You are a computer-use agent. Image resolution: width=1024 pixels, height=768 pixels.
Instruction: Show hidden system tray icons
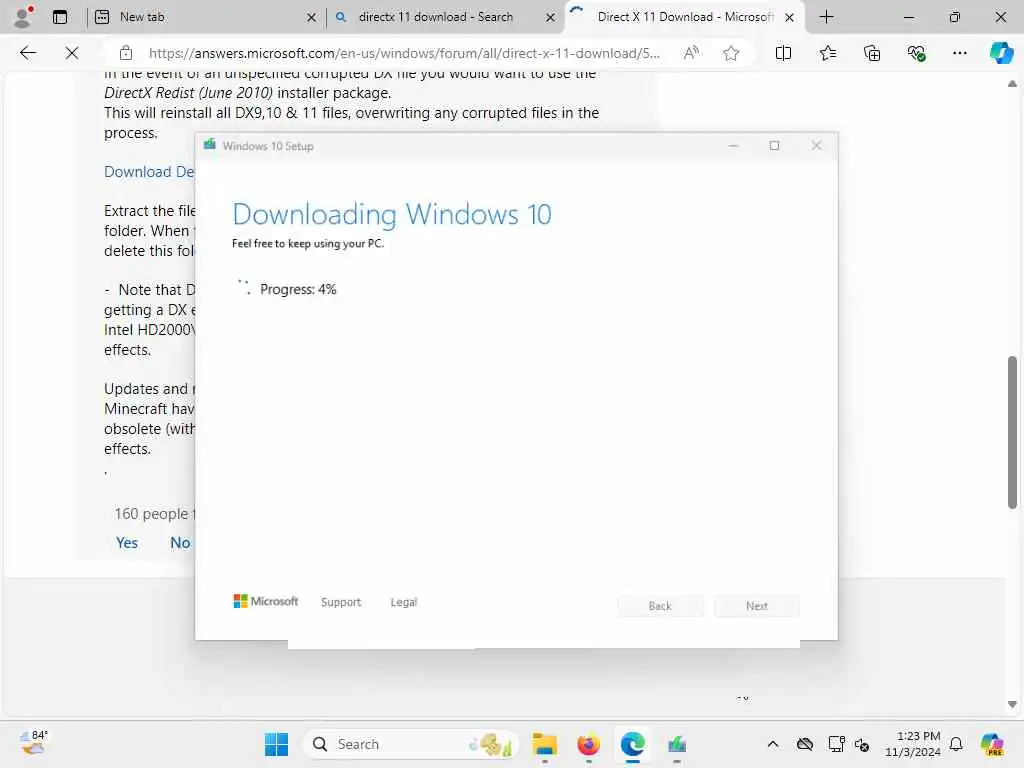pyautogui.click(x=773, y=744)
